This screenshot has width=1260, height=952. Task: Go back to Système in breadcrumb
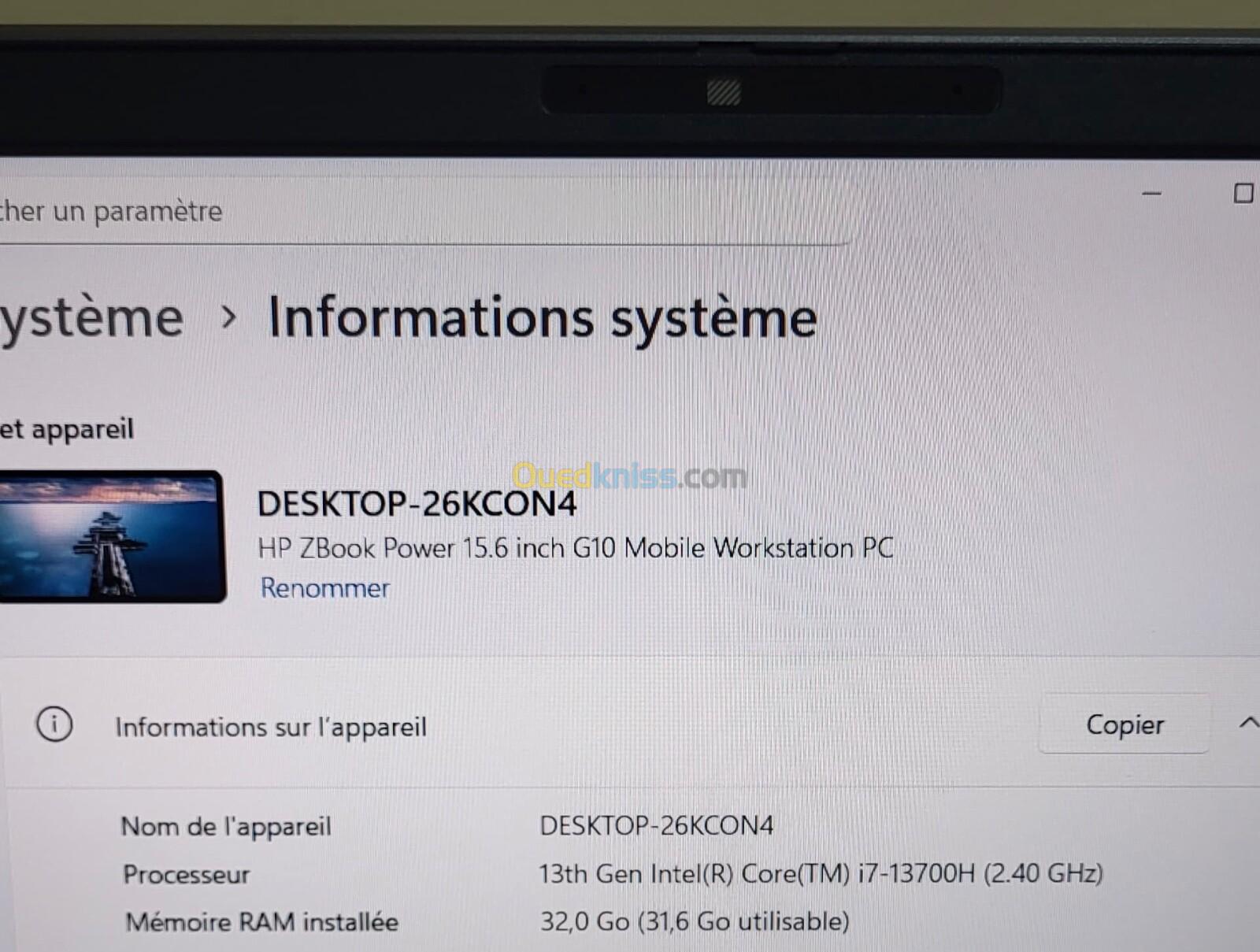(92, 318)
